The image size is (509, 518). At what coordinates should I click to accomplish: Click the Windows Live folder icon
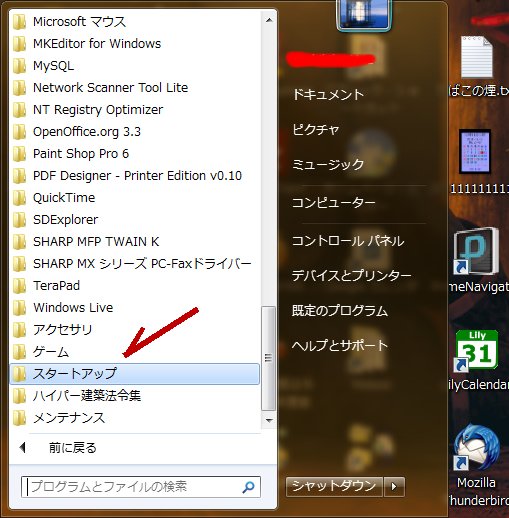[19, 308]
